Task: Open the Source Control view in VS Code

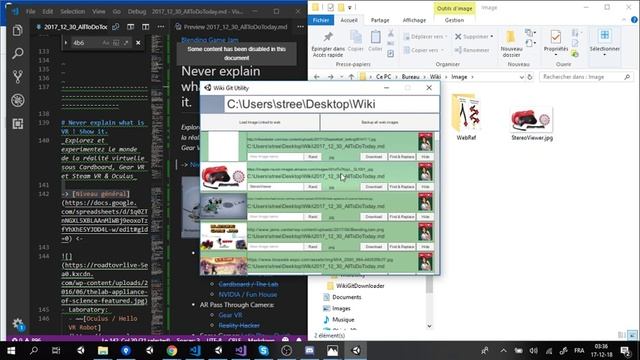Action: [x=18, y=77]
